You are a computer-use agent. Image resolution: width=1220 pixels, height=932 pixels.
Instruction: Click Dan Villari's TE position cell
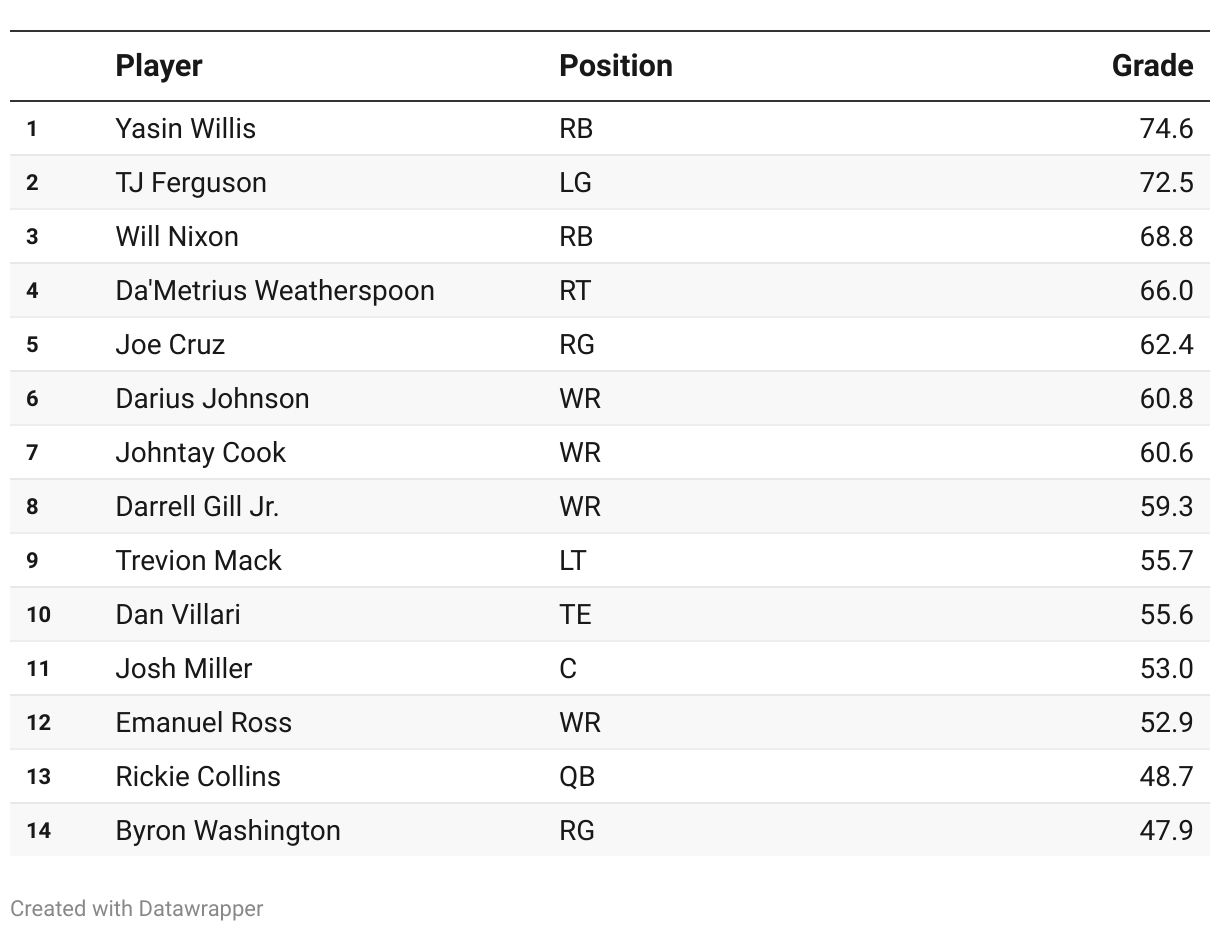pyautogui.click(x=575, y=615)
